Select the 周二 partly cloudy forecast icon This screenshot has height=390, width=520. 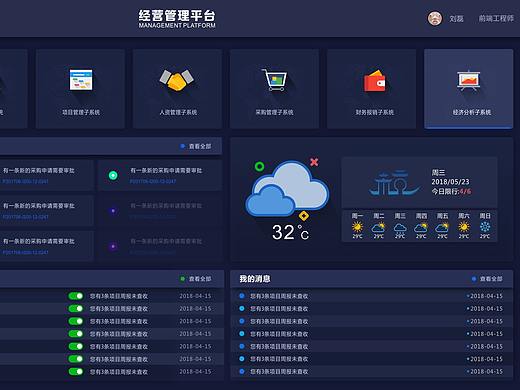pyautogui.click(x=378, y=227)
